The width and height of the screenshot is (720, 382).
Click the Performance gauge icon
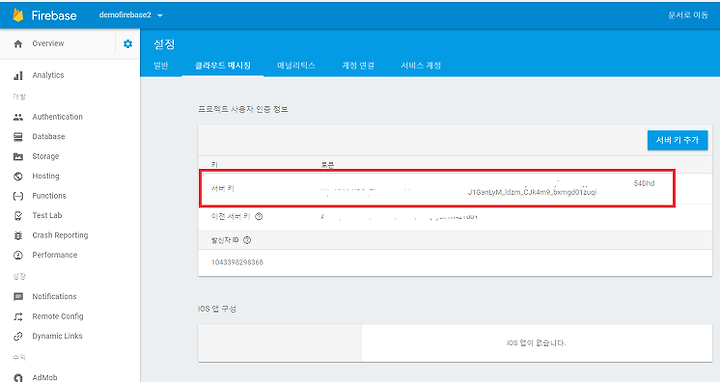tap(18, 255)
